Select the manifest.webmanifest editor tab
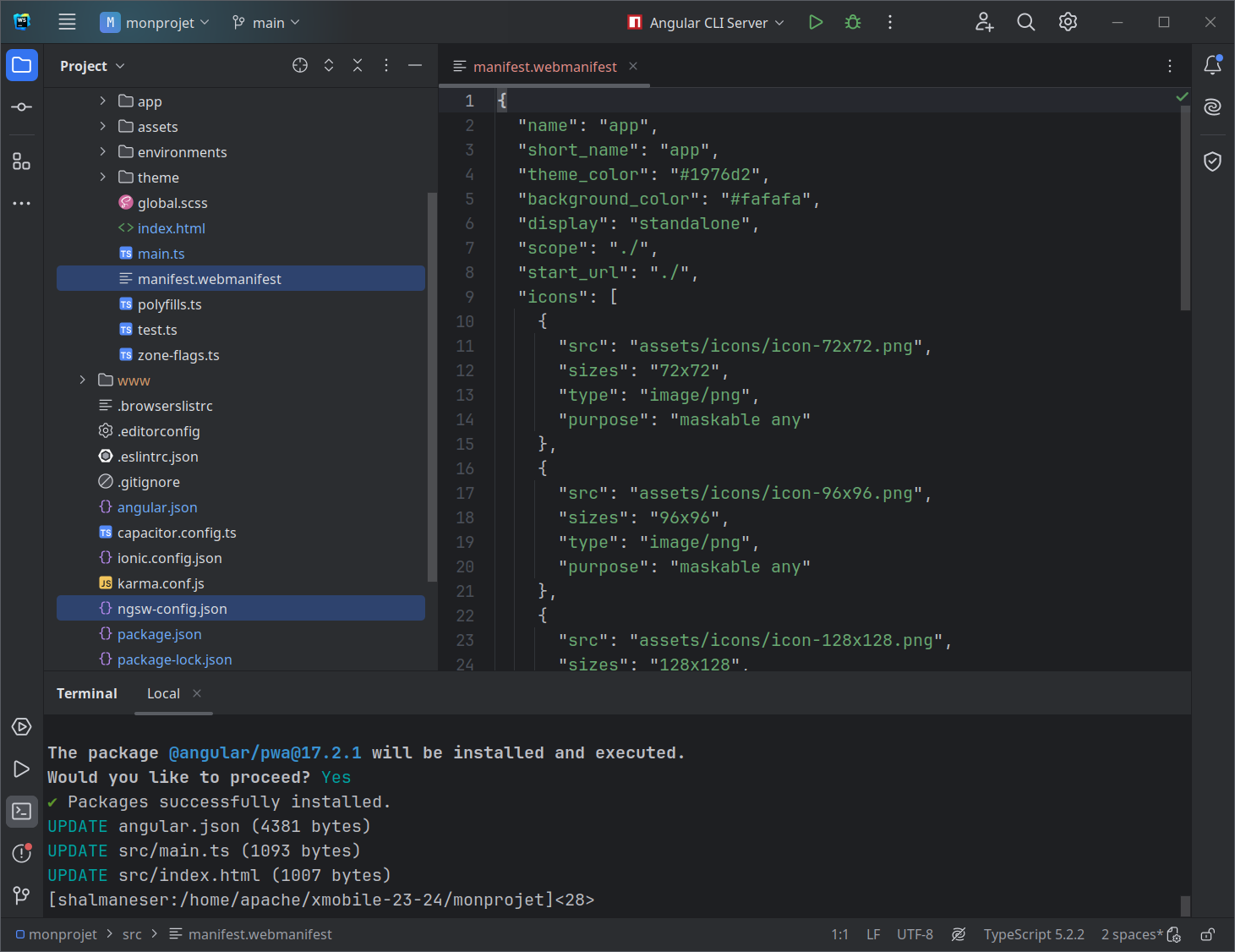The image size is (1235, 952). point(544,67)
